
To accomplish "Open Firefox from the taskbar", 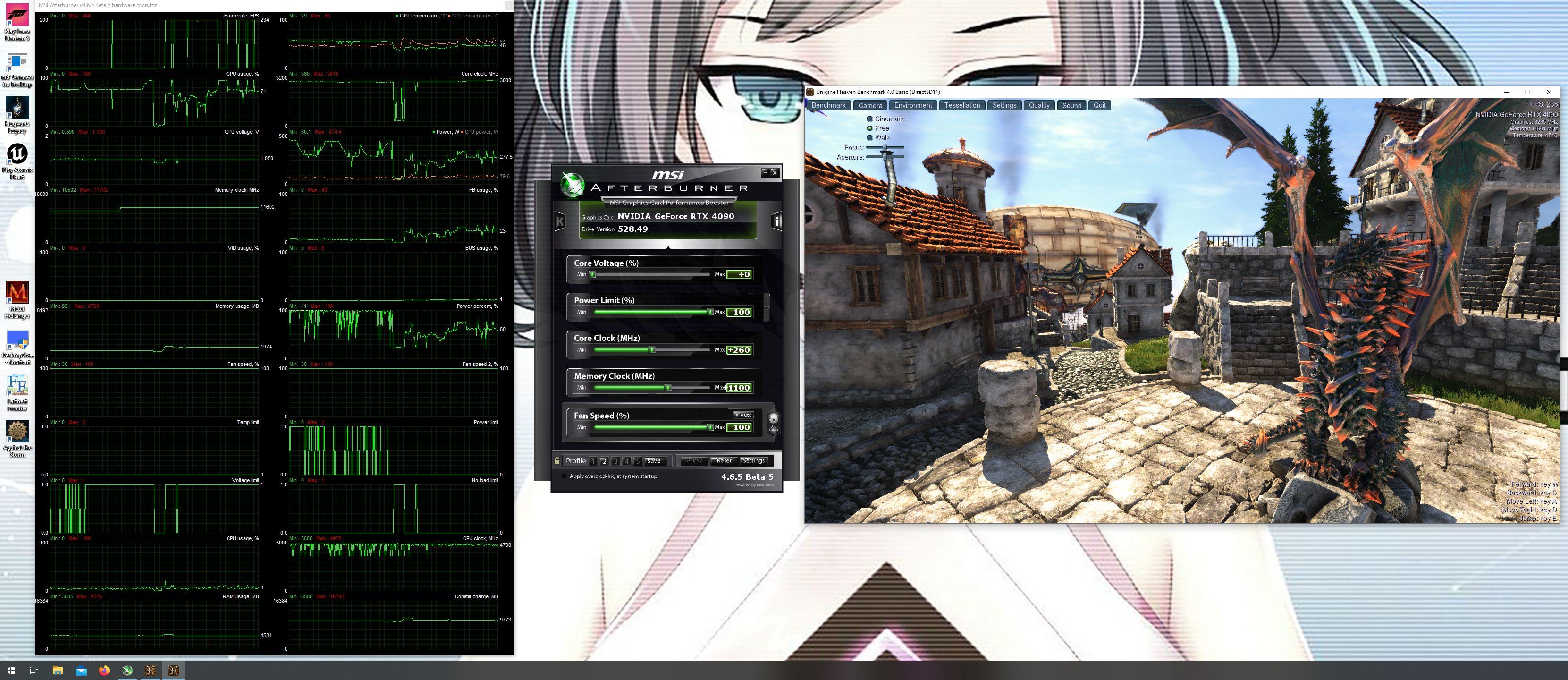I will [104, 670].
